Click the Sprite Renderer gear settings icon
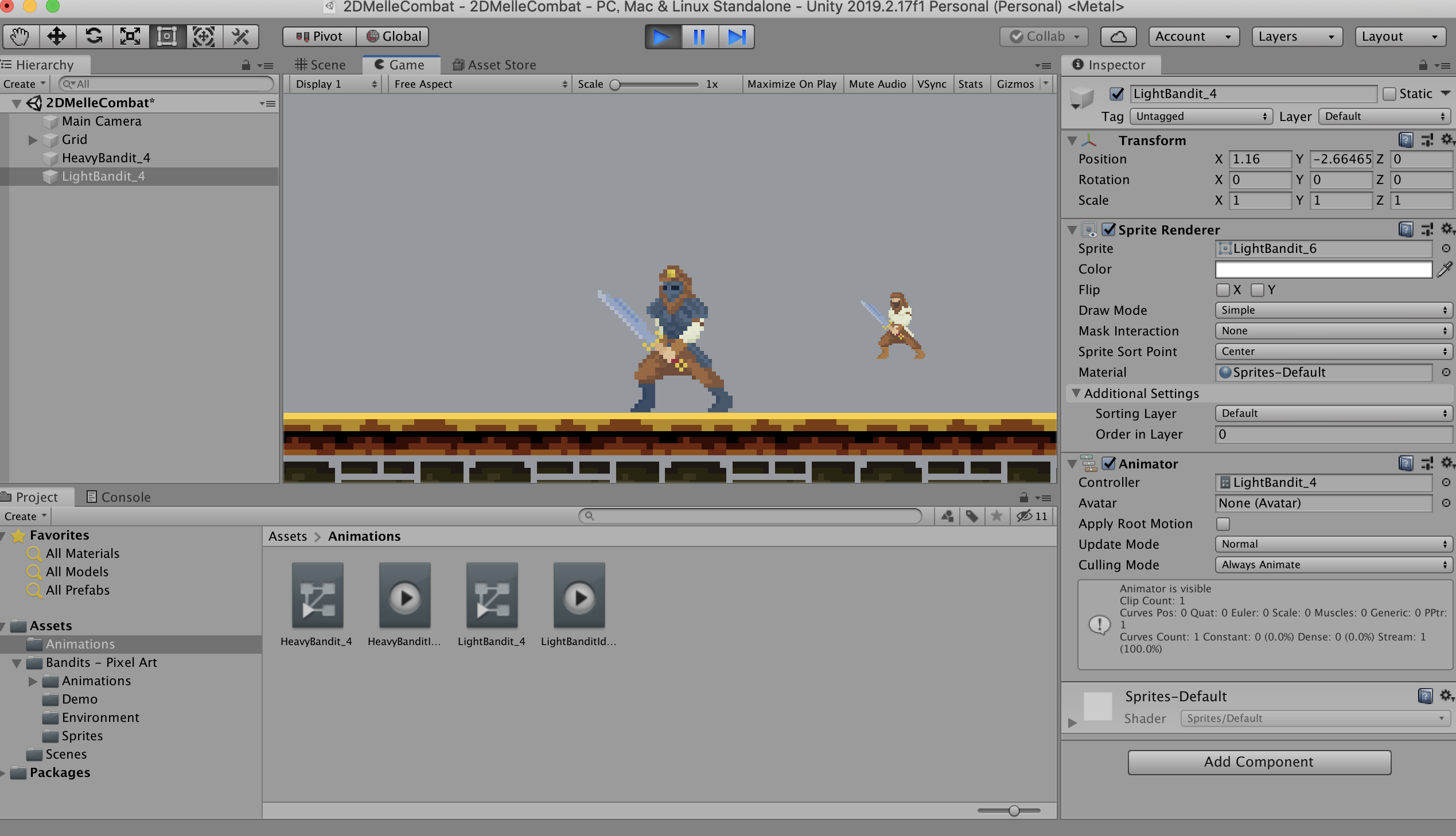 click(x=1446, y=229)
